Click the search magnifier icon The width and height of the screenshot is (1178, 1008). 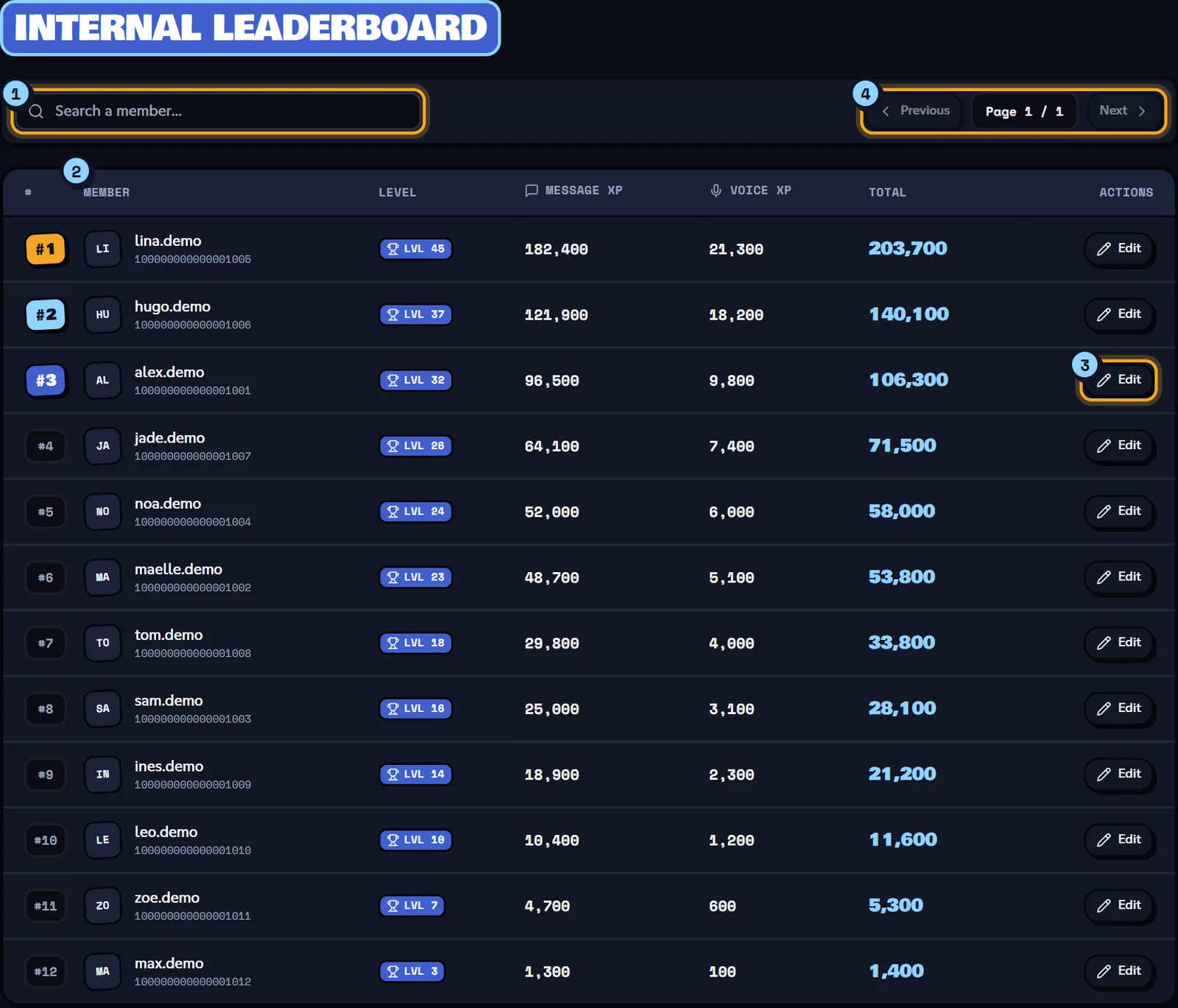tap(36, 111)
